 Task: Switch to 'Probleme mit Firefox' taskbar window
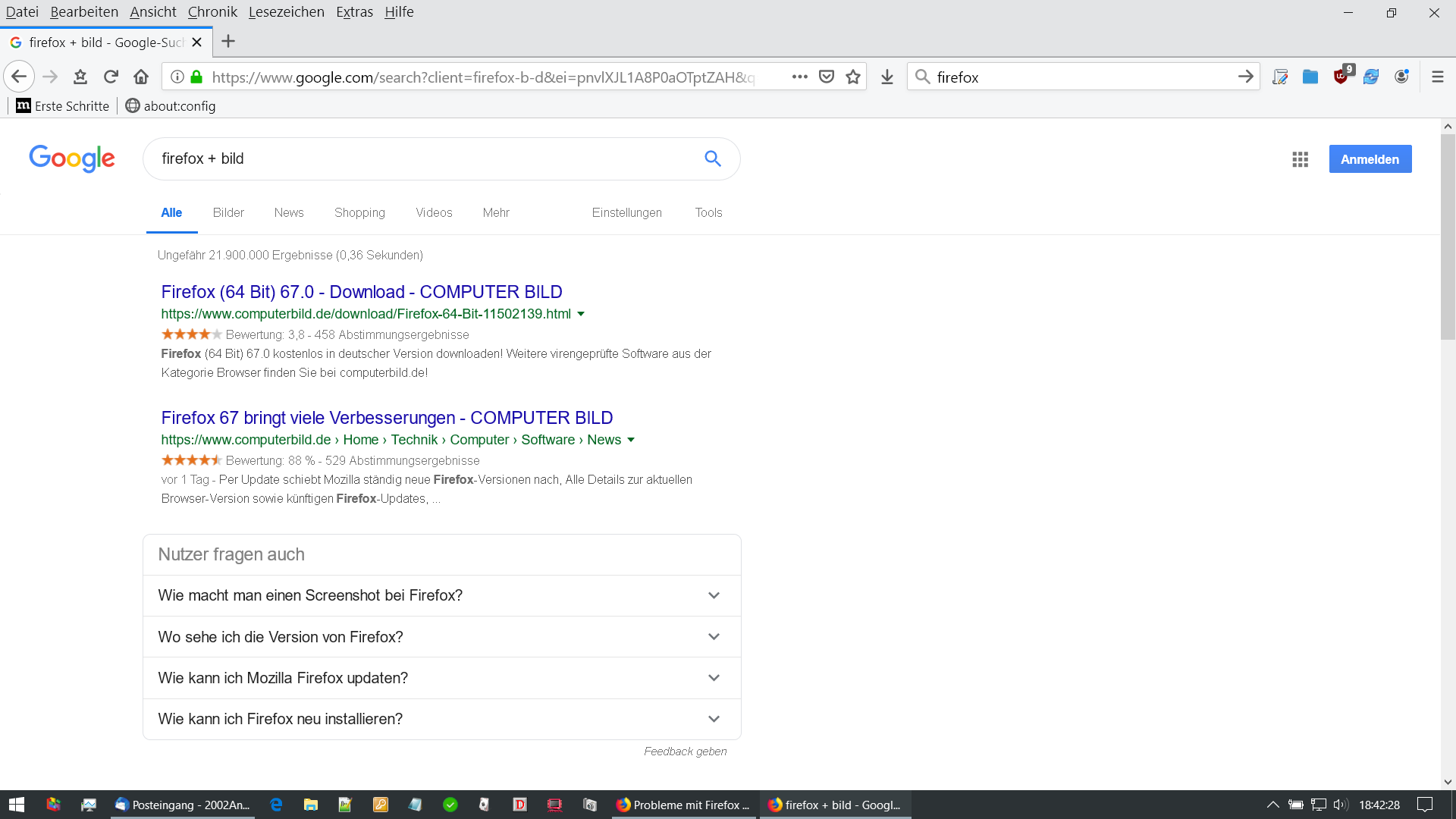(683, 805)
